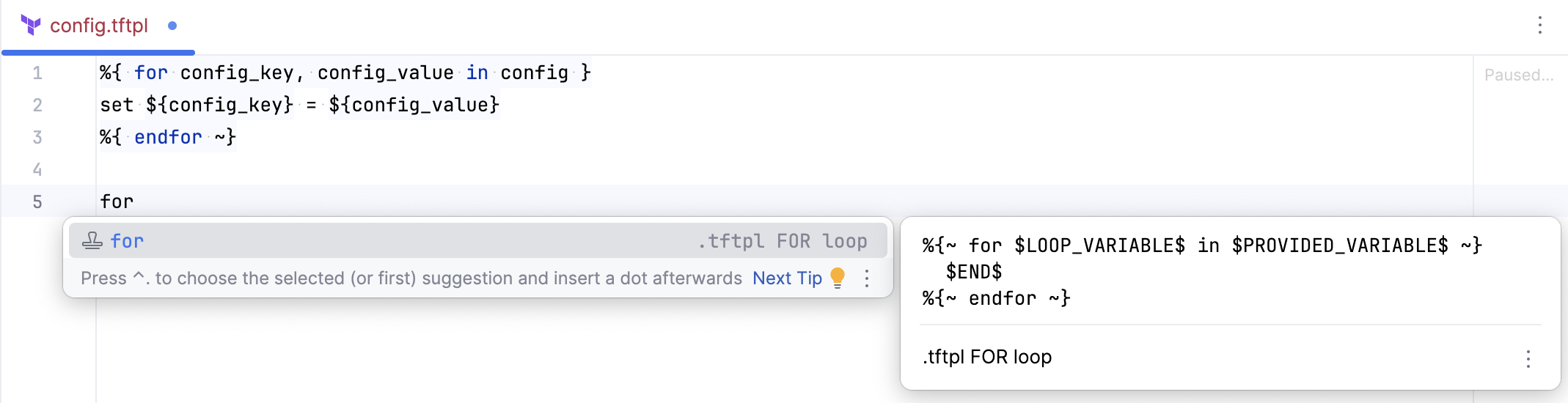Place cursor after 'for' on line 5

(x=134, y=202)
